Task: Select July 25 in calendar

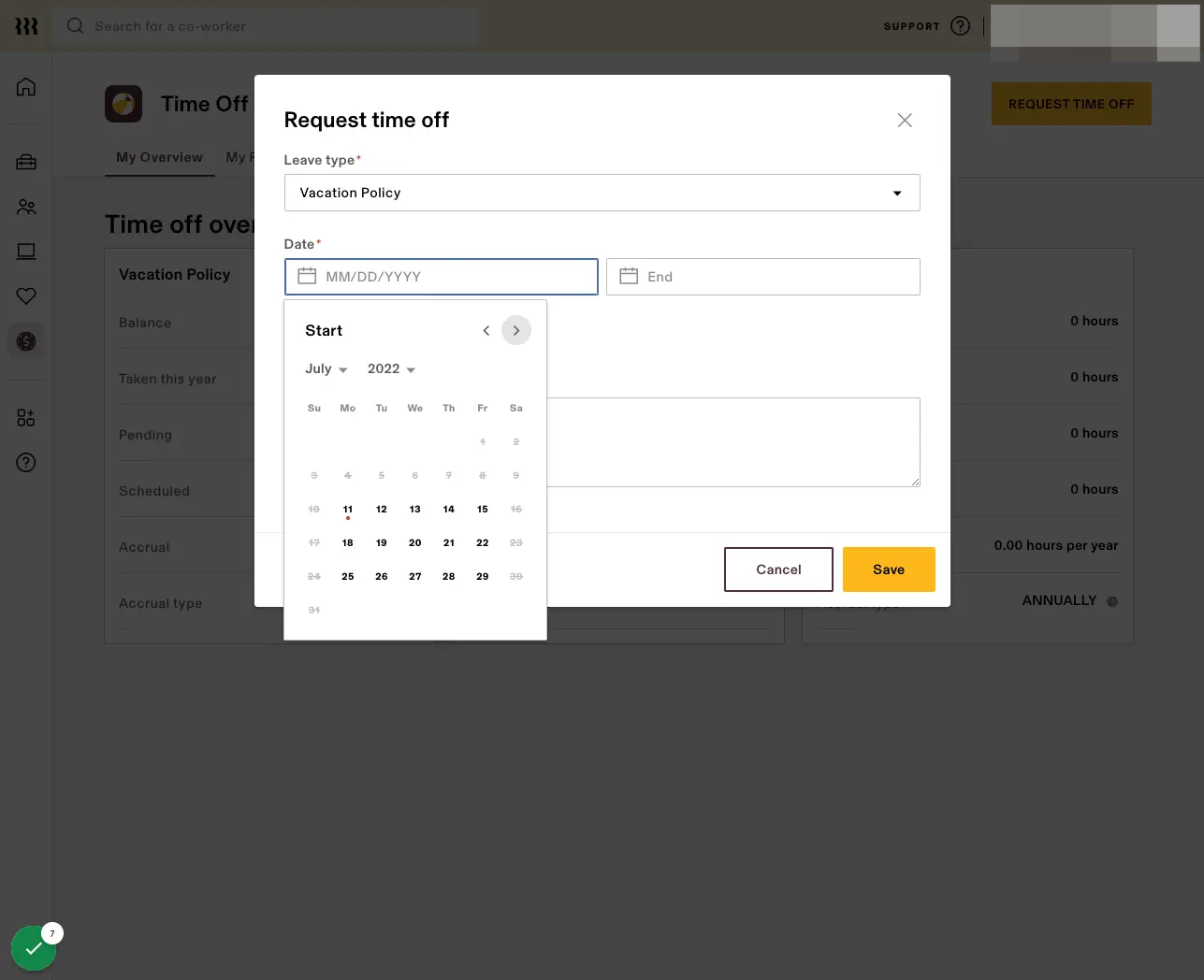Action: [348, 577]
